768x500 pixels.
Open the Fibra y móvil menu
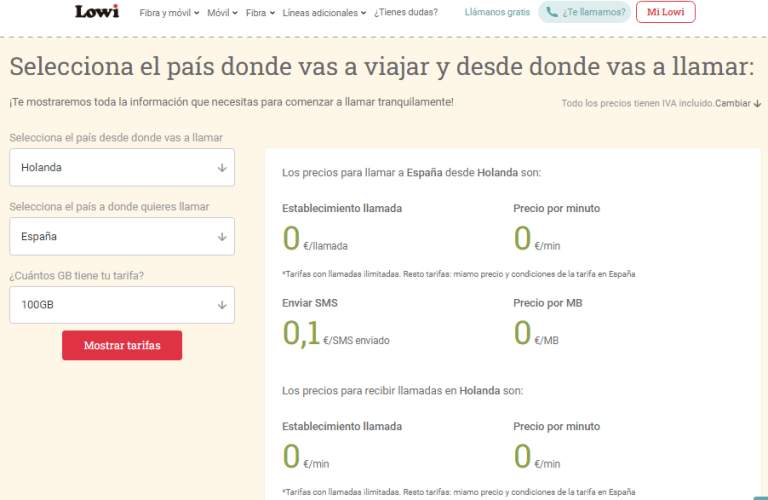(168, 13)
